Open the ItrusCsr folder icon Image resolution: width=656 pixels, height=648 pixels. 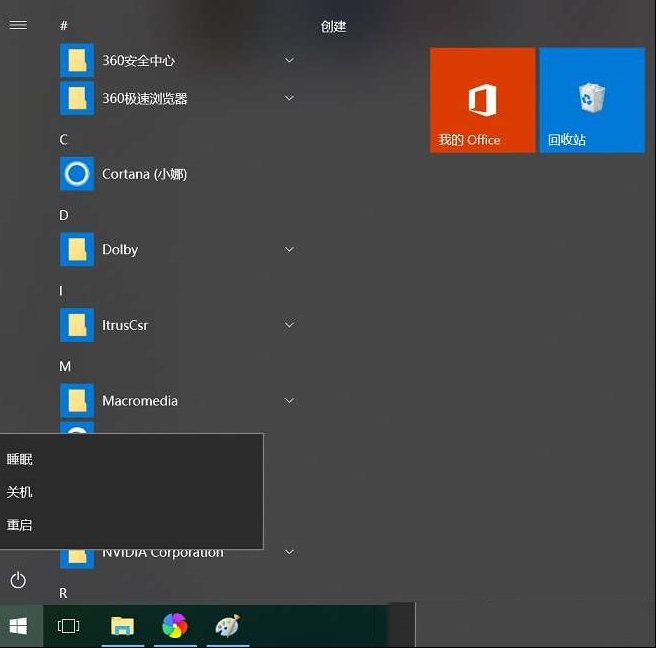tap(77, 325)
